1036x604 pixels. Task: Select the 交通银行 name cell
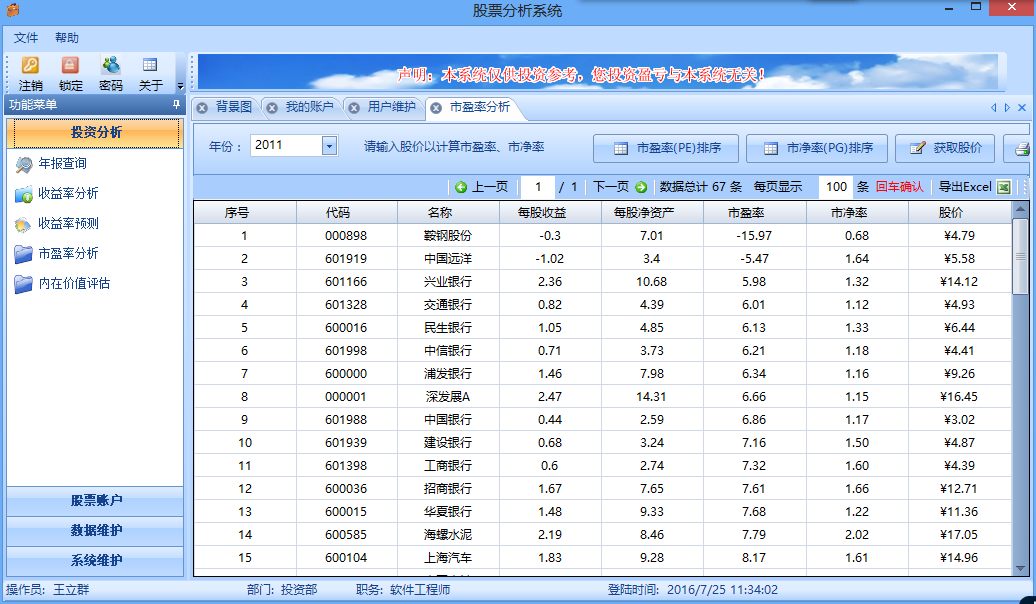449,305
